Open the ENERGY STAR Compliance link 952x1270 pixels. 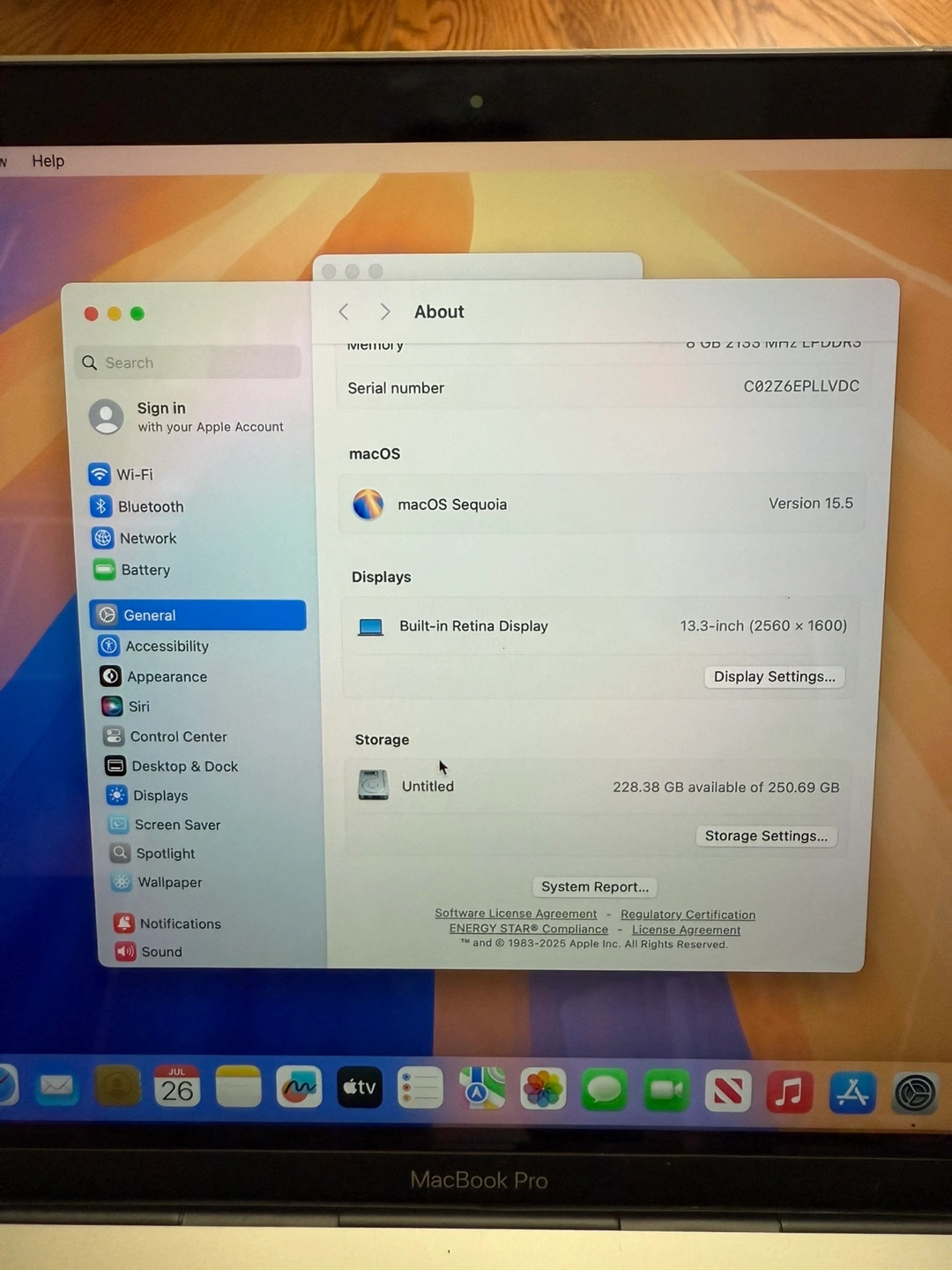point(529,929)
